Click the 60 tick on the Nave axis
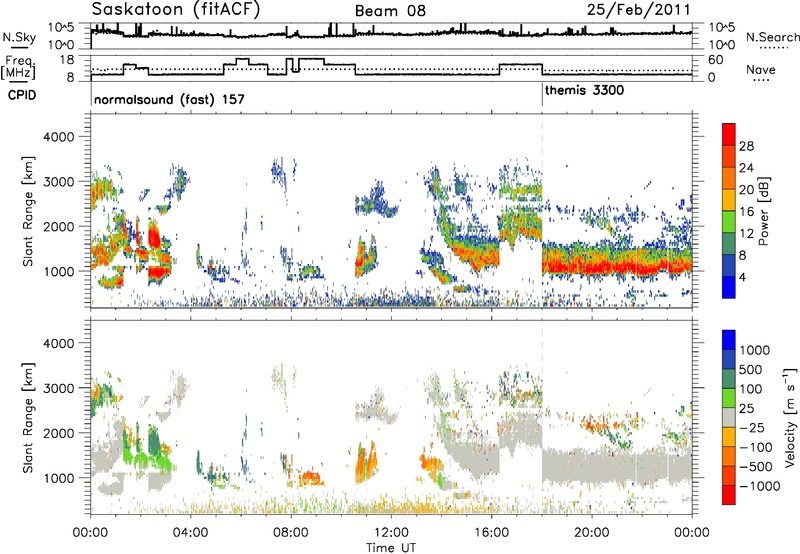Viewport: 800px width, 554px height. pos(716,60)
